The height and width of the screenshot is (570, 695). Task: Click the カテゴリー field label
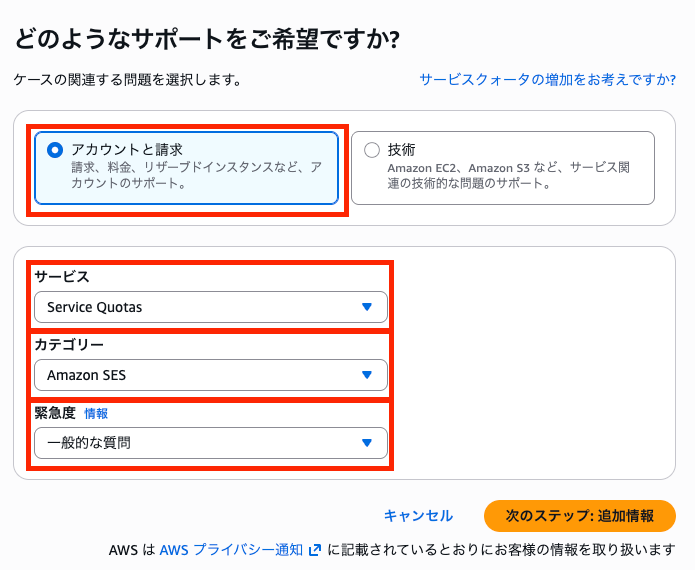(69, 345)
